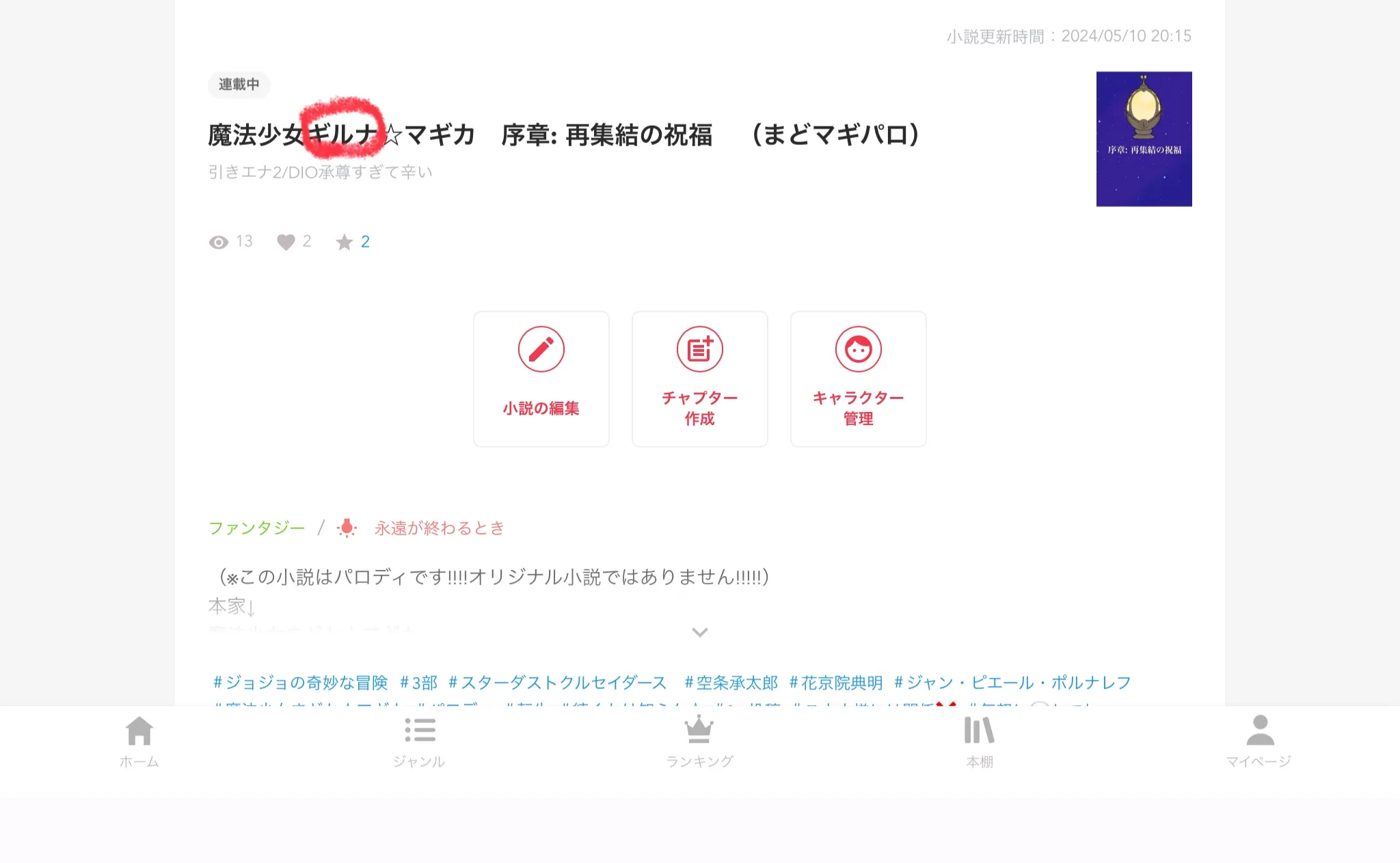Click the author name 引きエナ2/DIO承尊すぎて辛い

tap(320, 172)
